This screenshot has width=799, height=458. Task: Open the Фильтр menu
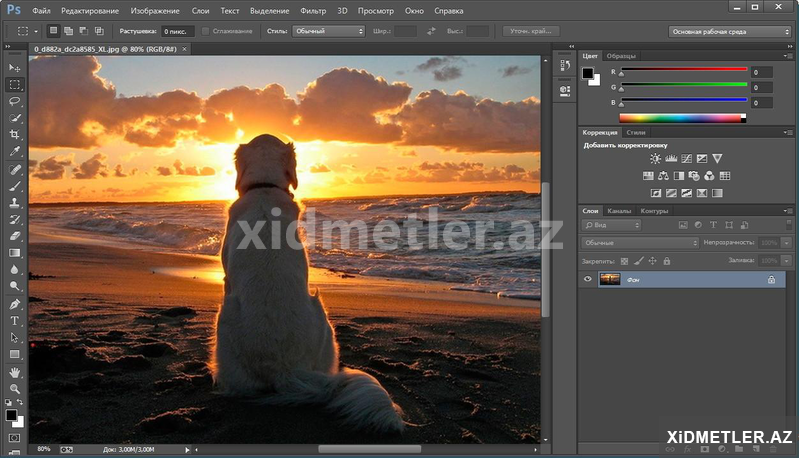[313, 9]
